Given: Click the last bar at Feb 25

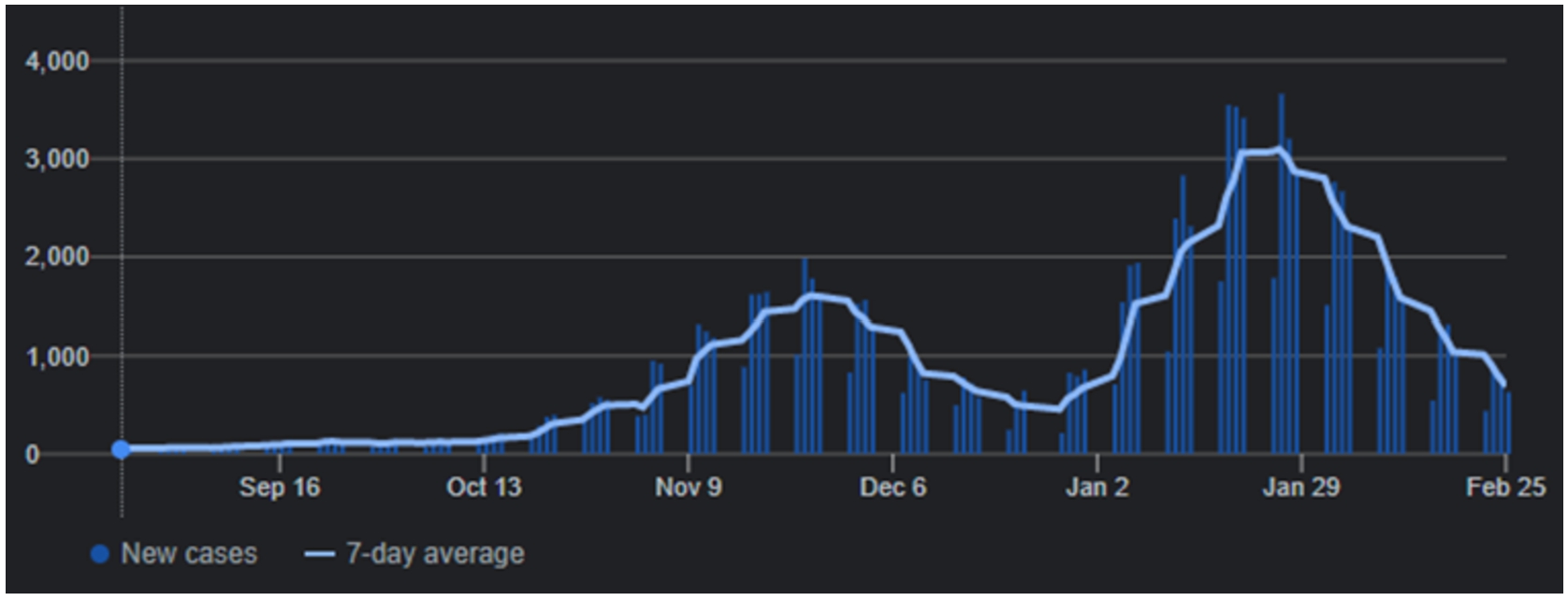Looking at the screenshot, I should coord(1508,423).
